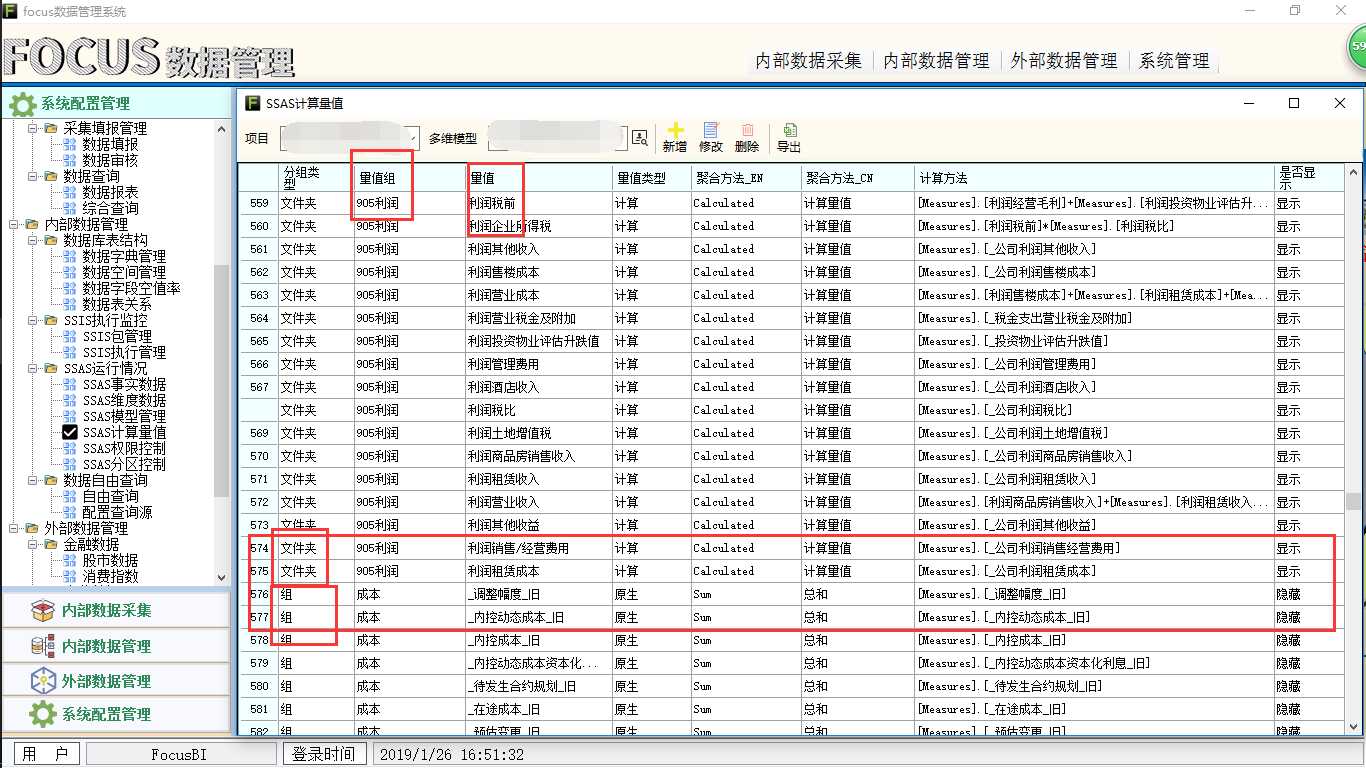Collapse the 数据库表结构 folder
This screenshot has height=768, width=1366.
click(32, 240)
